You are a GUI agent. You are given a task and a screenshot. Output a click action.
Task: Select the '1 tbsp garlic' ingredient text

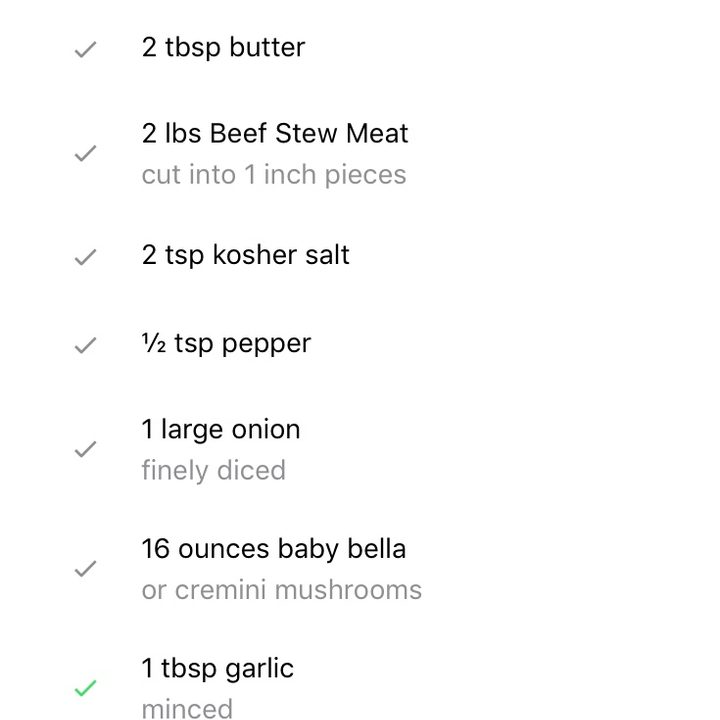pyautogui.click(x=218, y=669)
